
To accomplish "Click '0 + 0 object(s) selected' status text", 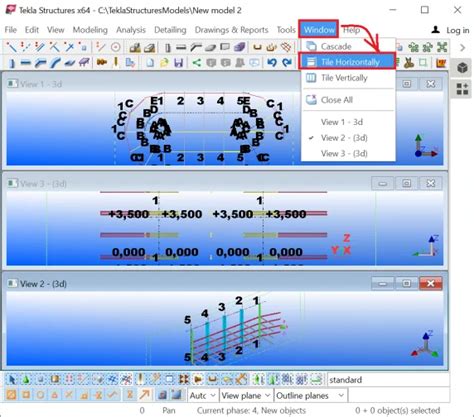I will click(x=397, y=410).
